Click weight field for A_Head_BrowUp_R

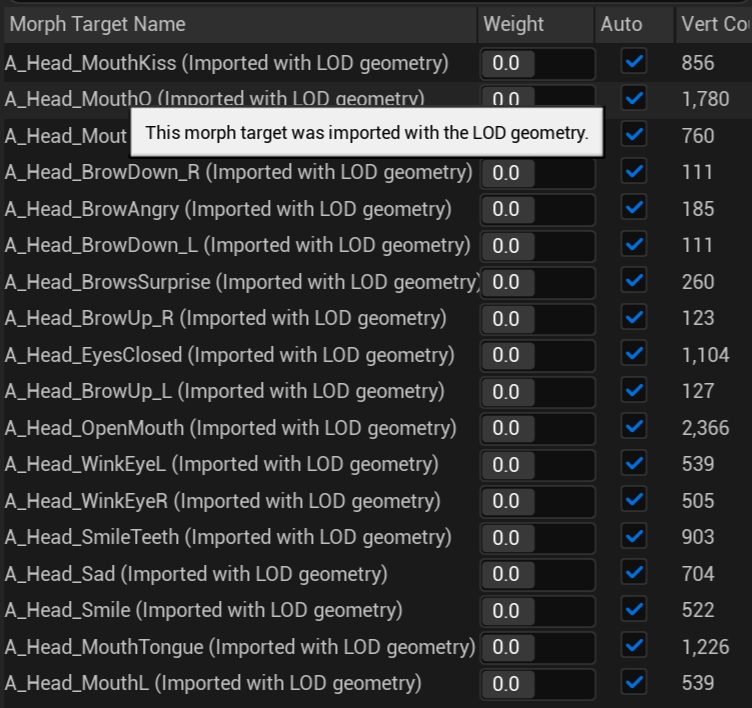click(537, 319)
